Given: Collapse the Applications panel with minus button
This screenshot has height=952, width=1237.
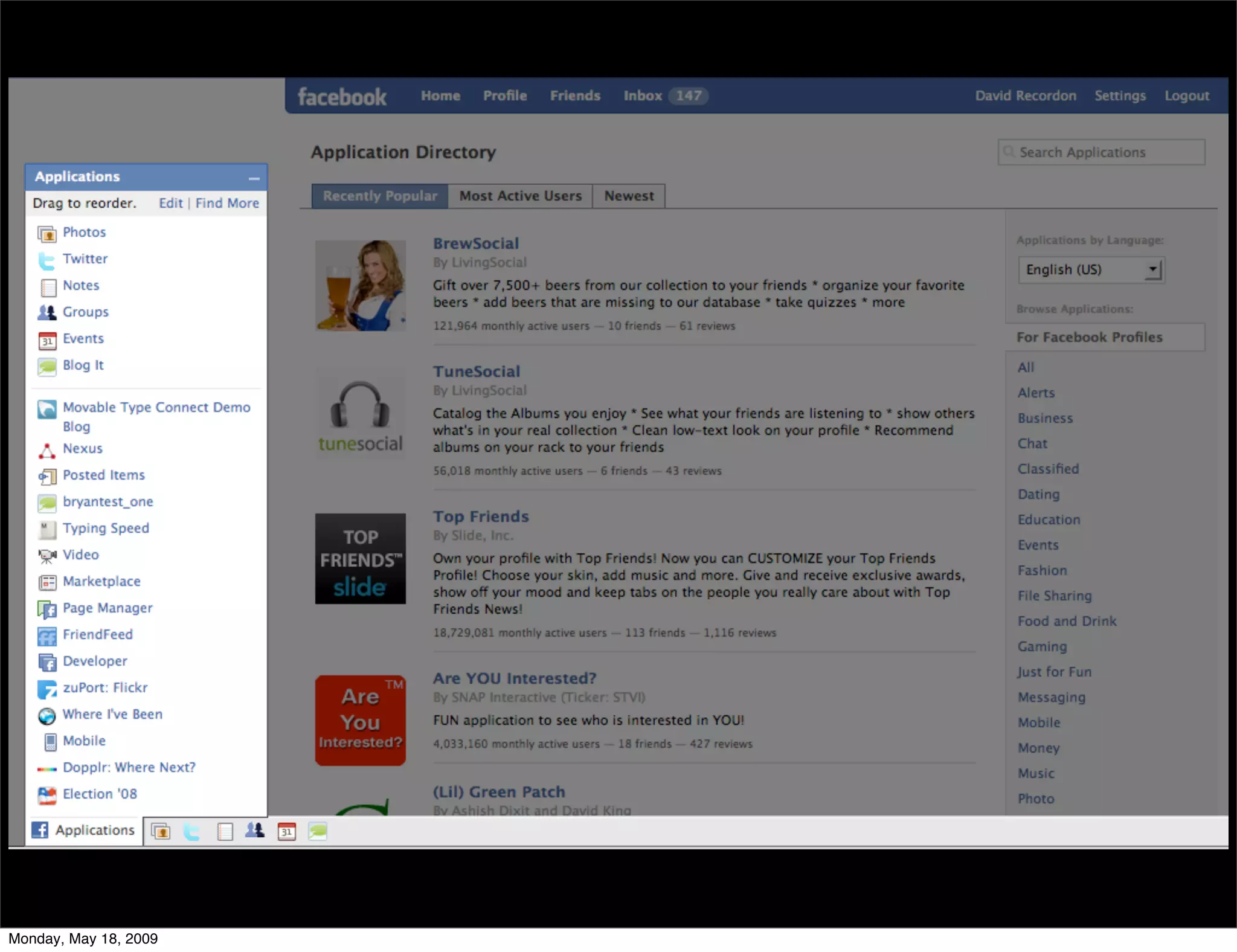Looking at the screenshot, I should tap(254, 178).
